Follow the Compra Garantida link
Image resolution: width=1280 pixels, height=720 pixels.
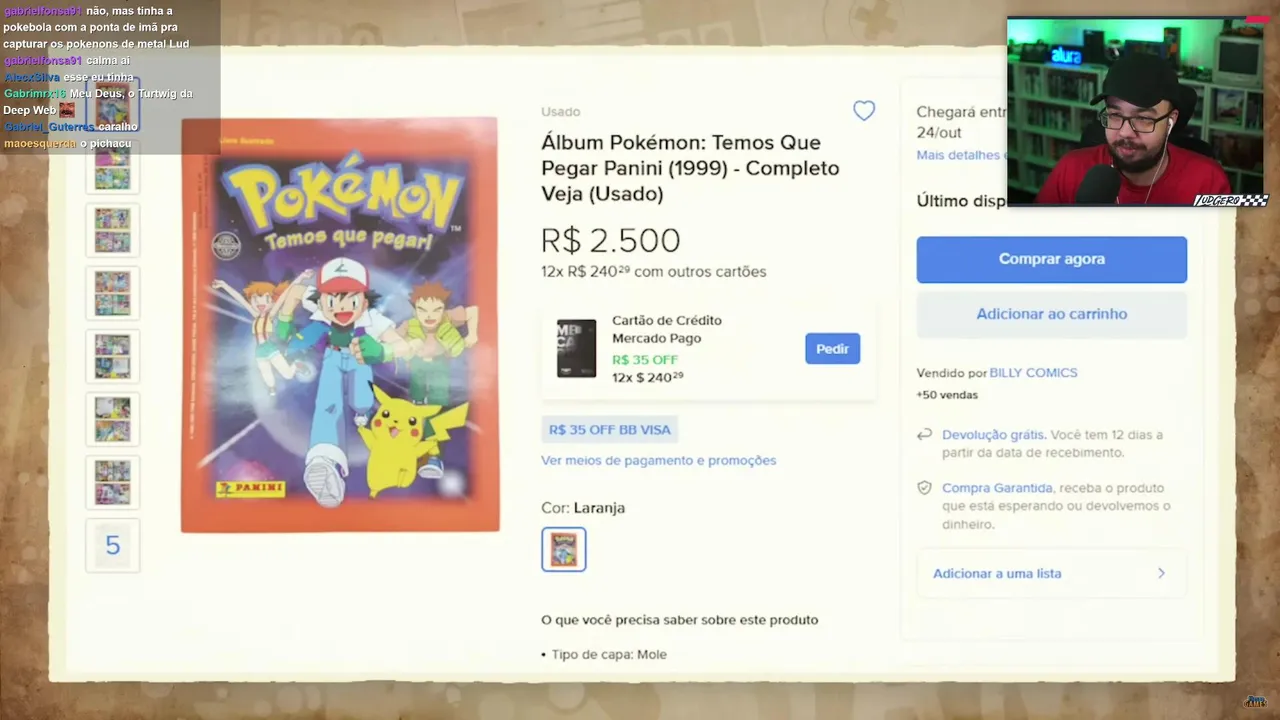[x=996, y=488]
